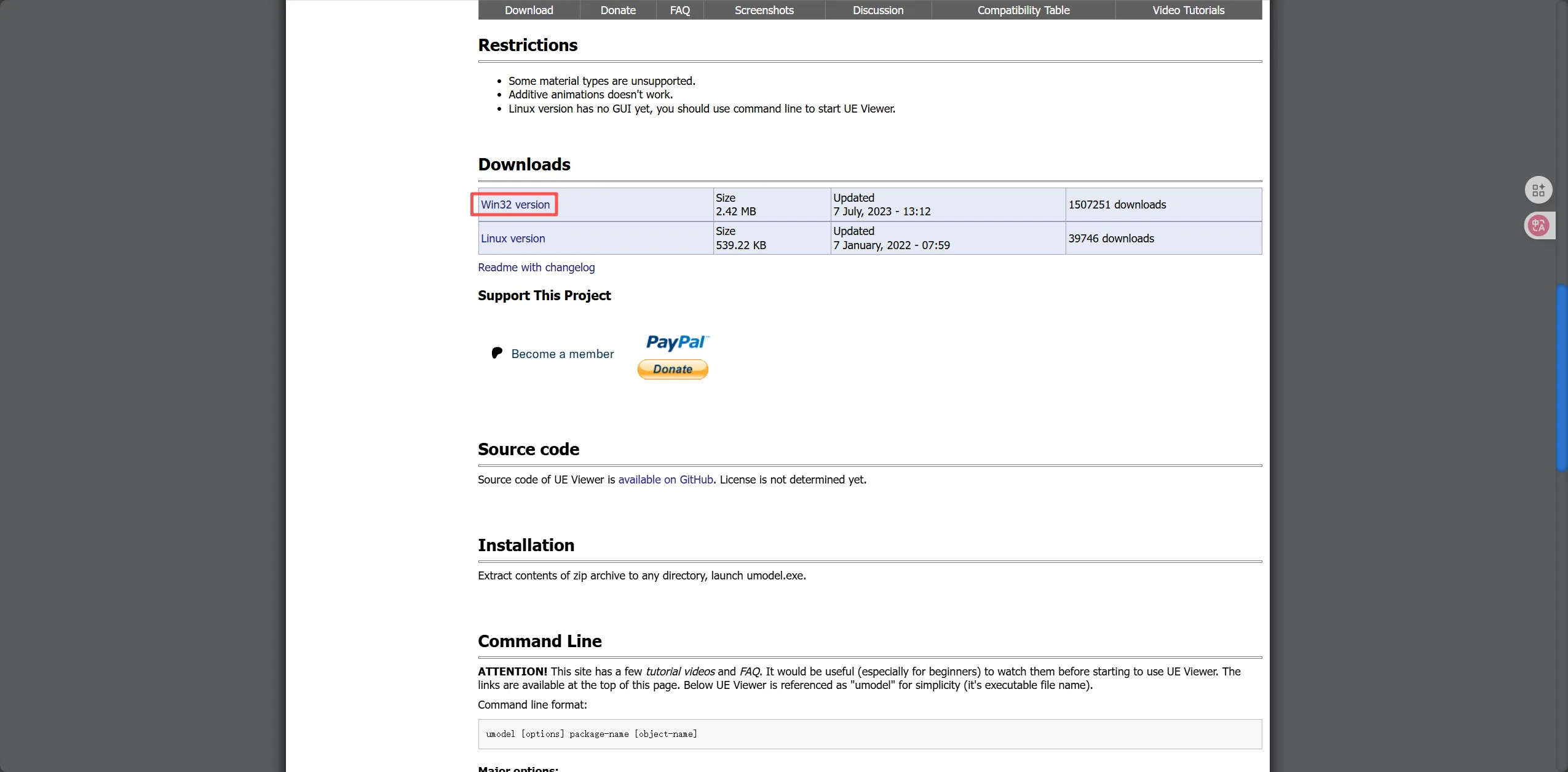
Task: Open Readme with changelog link
Action: pos(536,268)
